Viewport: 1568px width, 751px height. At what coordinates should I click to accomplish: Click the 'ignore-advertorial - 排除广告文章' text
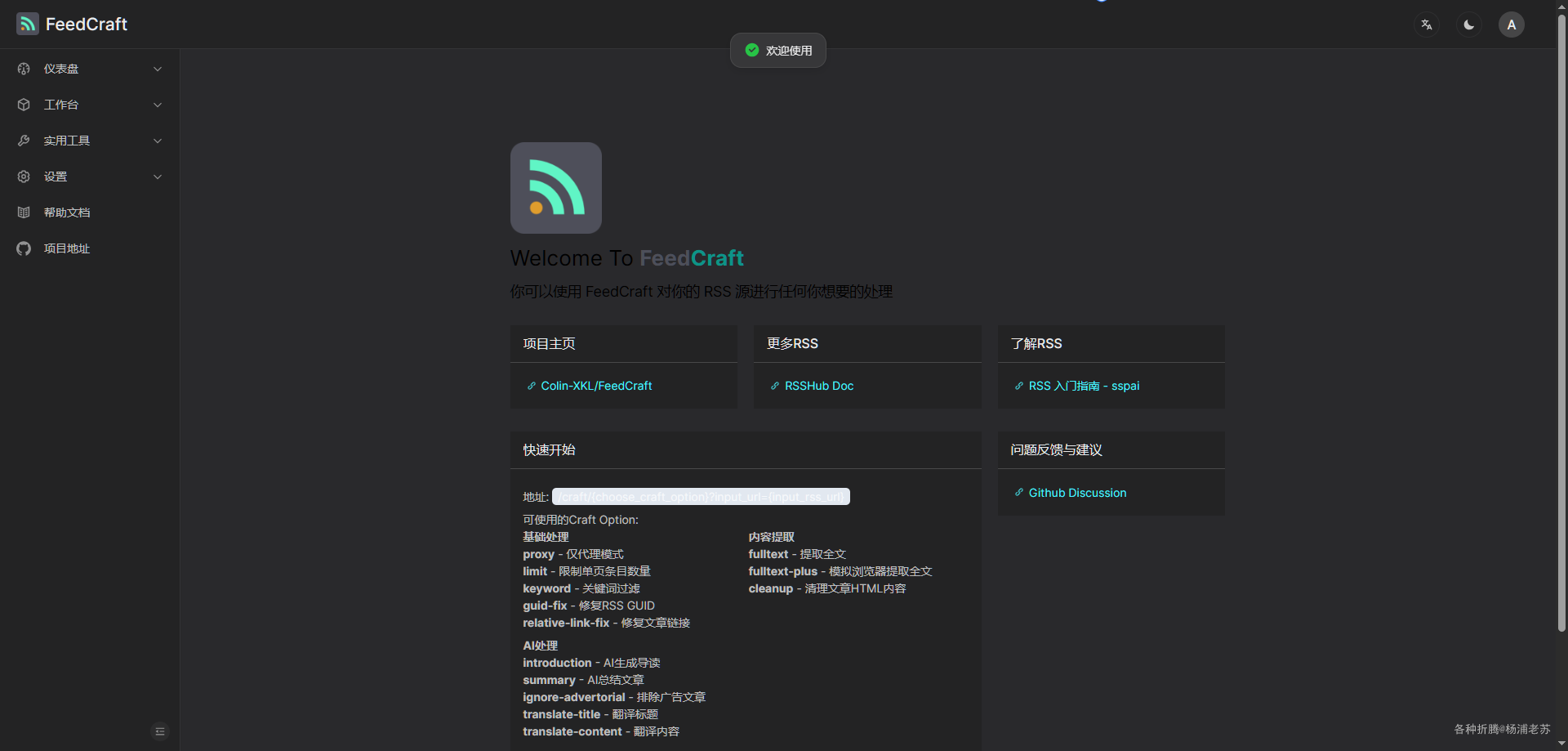coord(614,697)
